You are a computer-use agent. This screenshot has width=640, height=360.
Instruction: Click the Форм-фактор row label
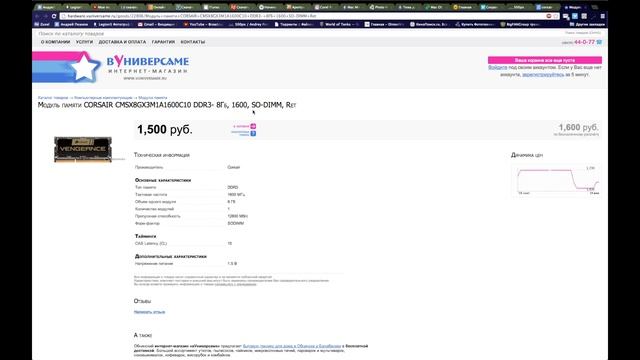point(147,224)
